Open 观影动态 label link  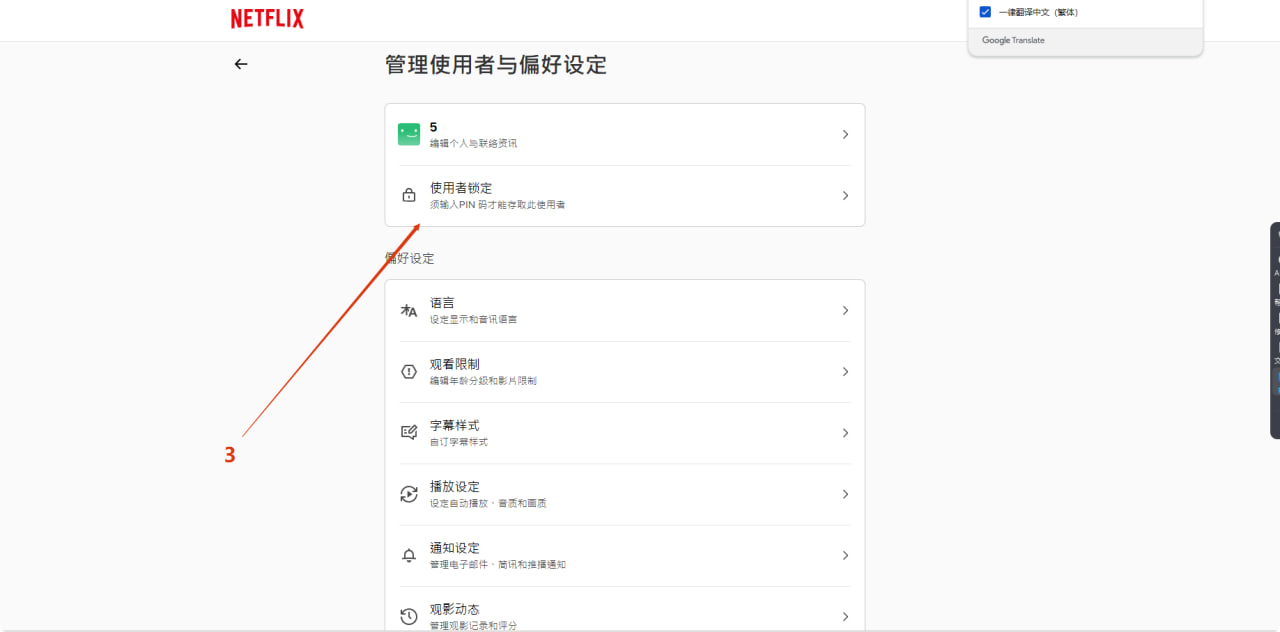455,609
